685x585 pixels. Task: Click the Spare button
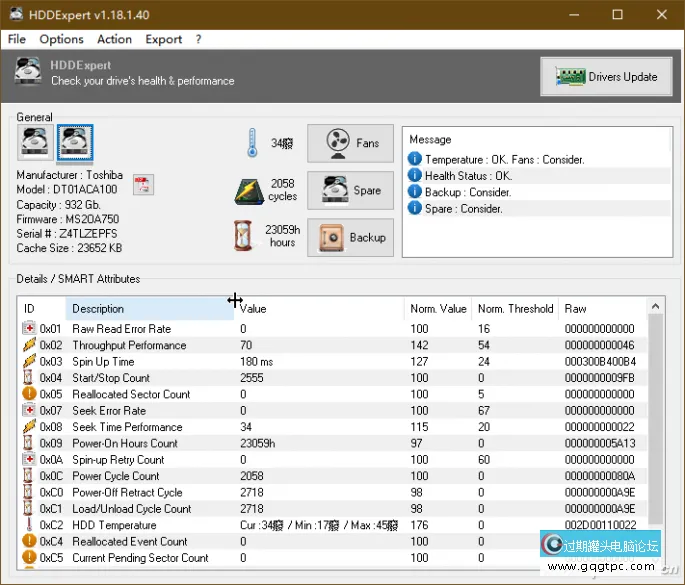[350, 190]
